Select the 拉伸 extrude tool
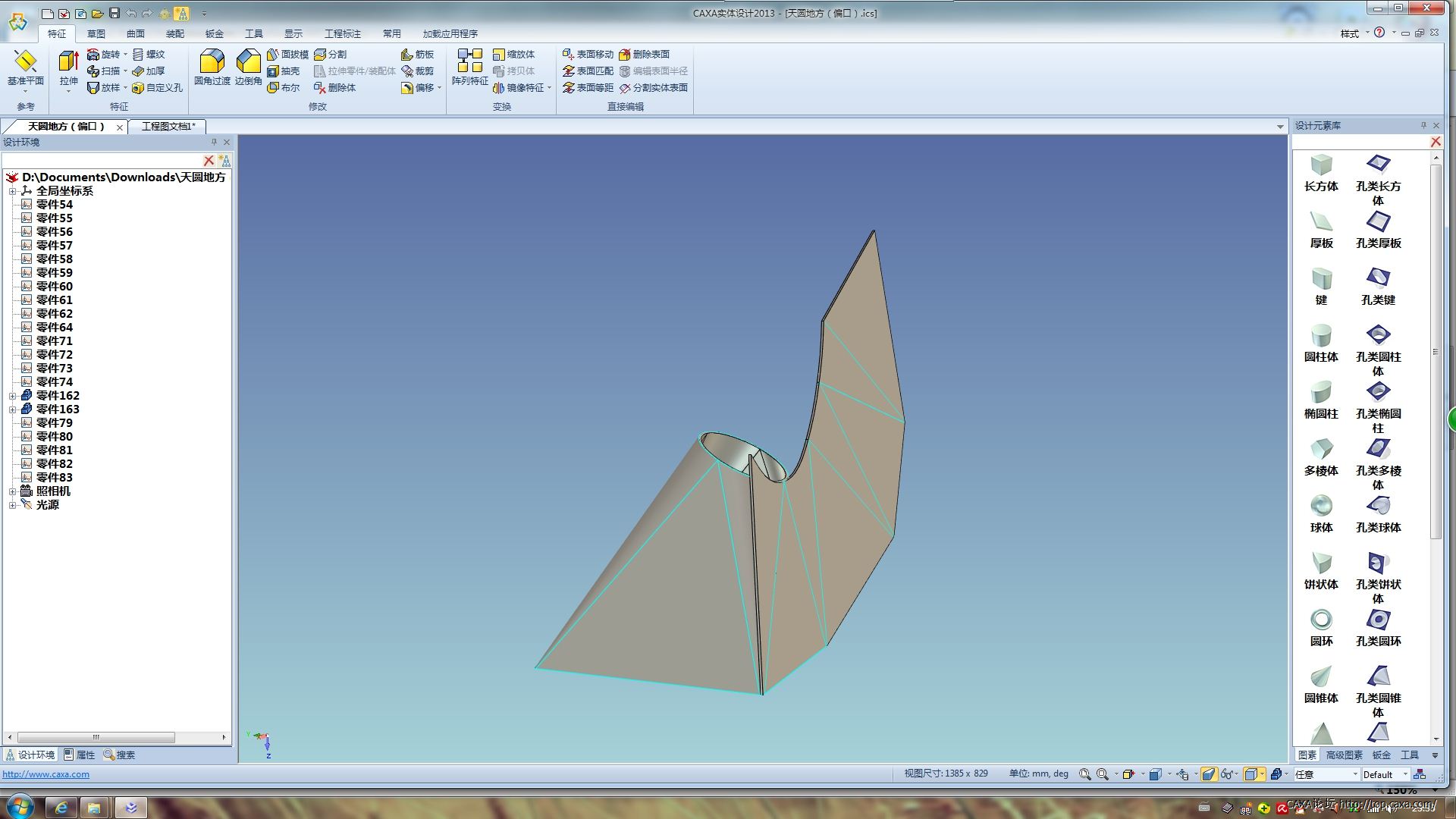This screenshot has width=1456, height=819. click(x=68, y=70)
